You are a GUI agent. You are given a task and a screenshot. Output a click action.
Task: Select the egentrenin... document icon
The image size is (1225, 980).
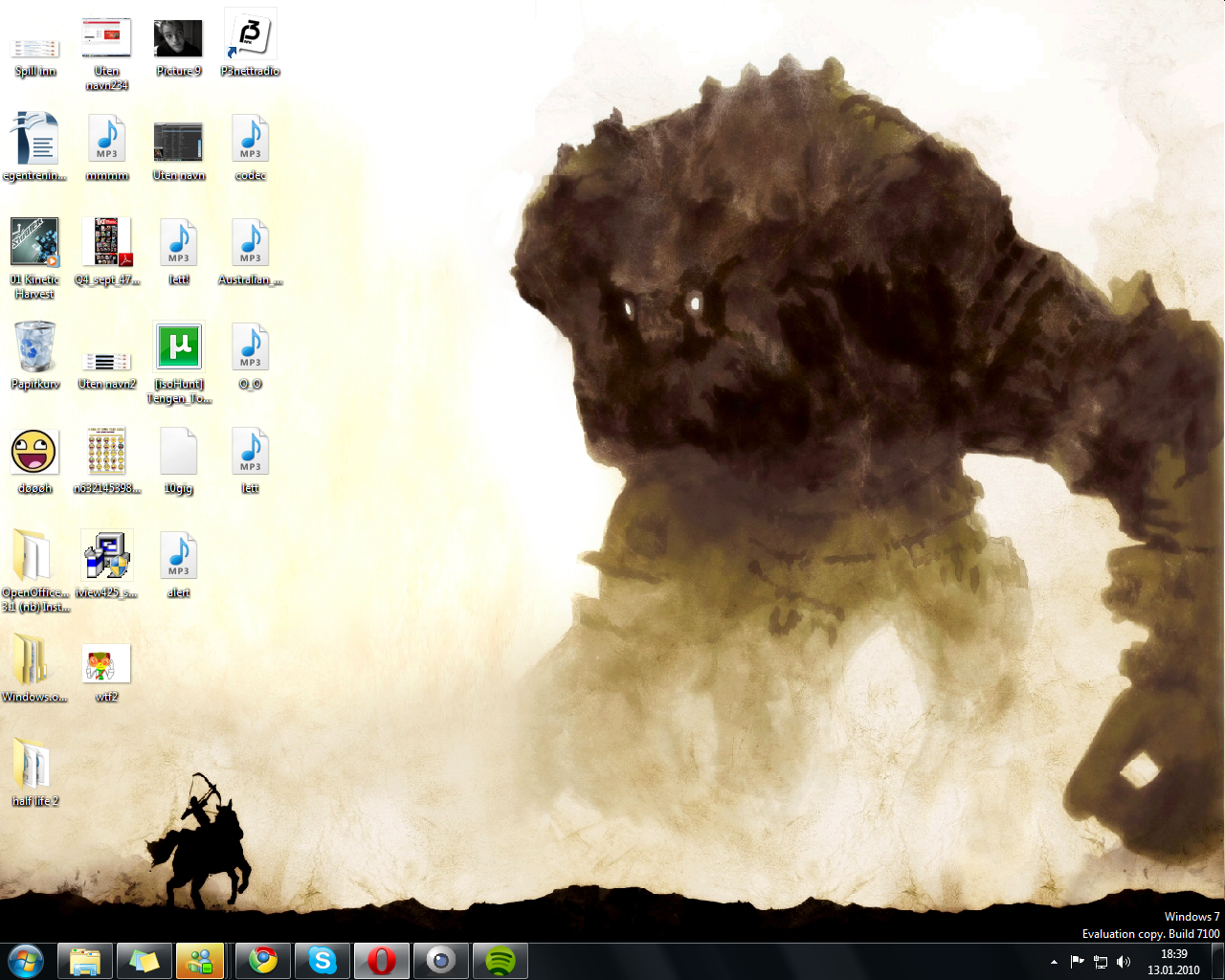(x=35, y=146)
